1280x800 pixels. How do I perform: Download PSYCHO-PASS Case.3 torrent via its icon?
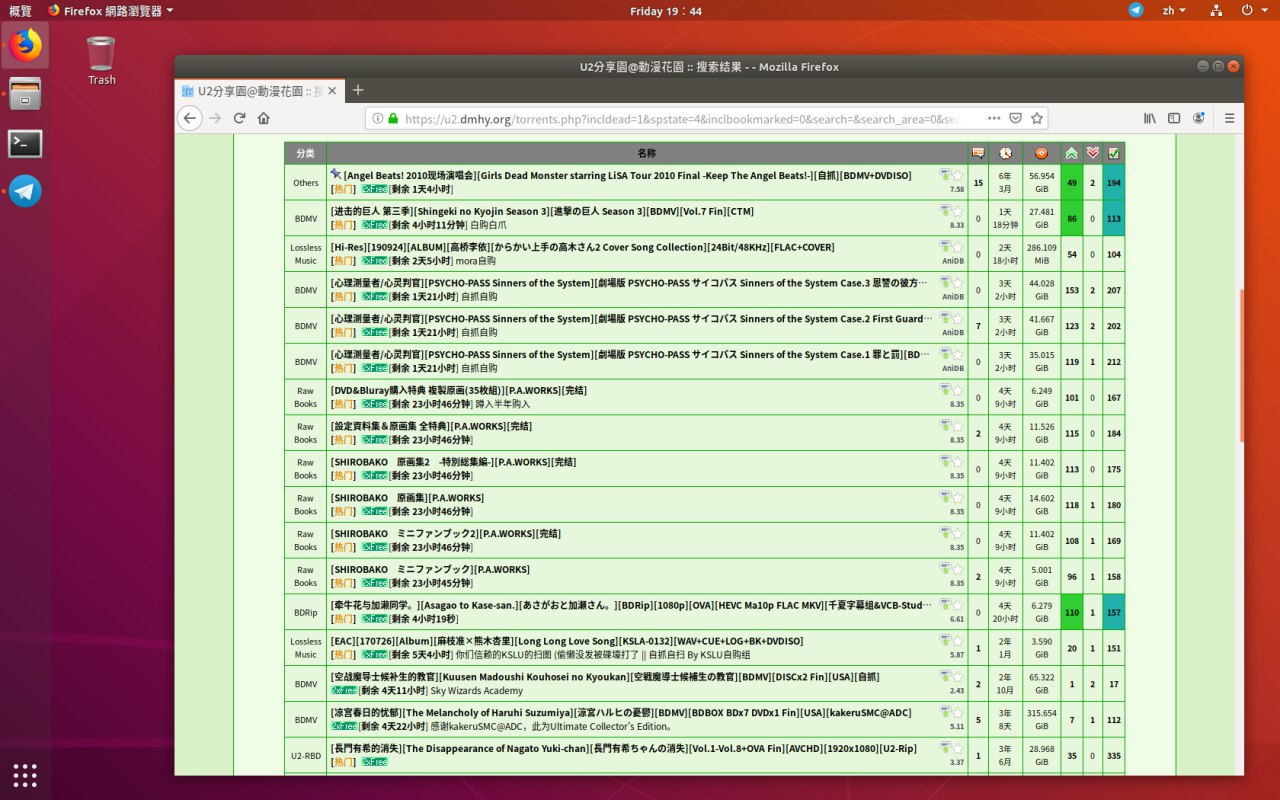tap(945, 283)
